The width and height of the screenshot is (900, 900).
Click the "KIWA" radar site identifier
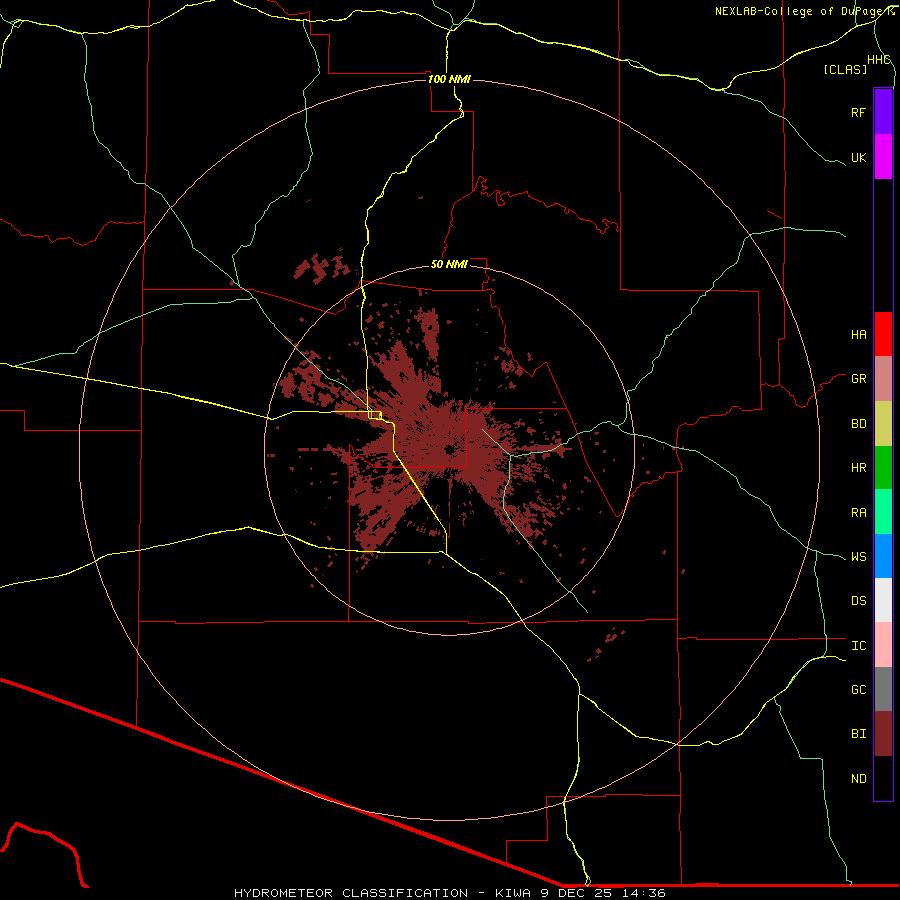click(512, 893)
